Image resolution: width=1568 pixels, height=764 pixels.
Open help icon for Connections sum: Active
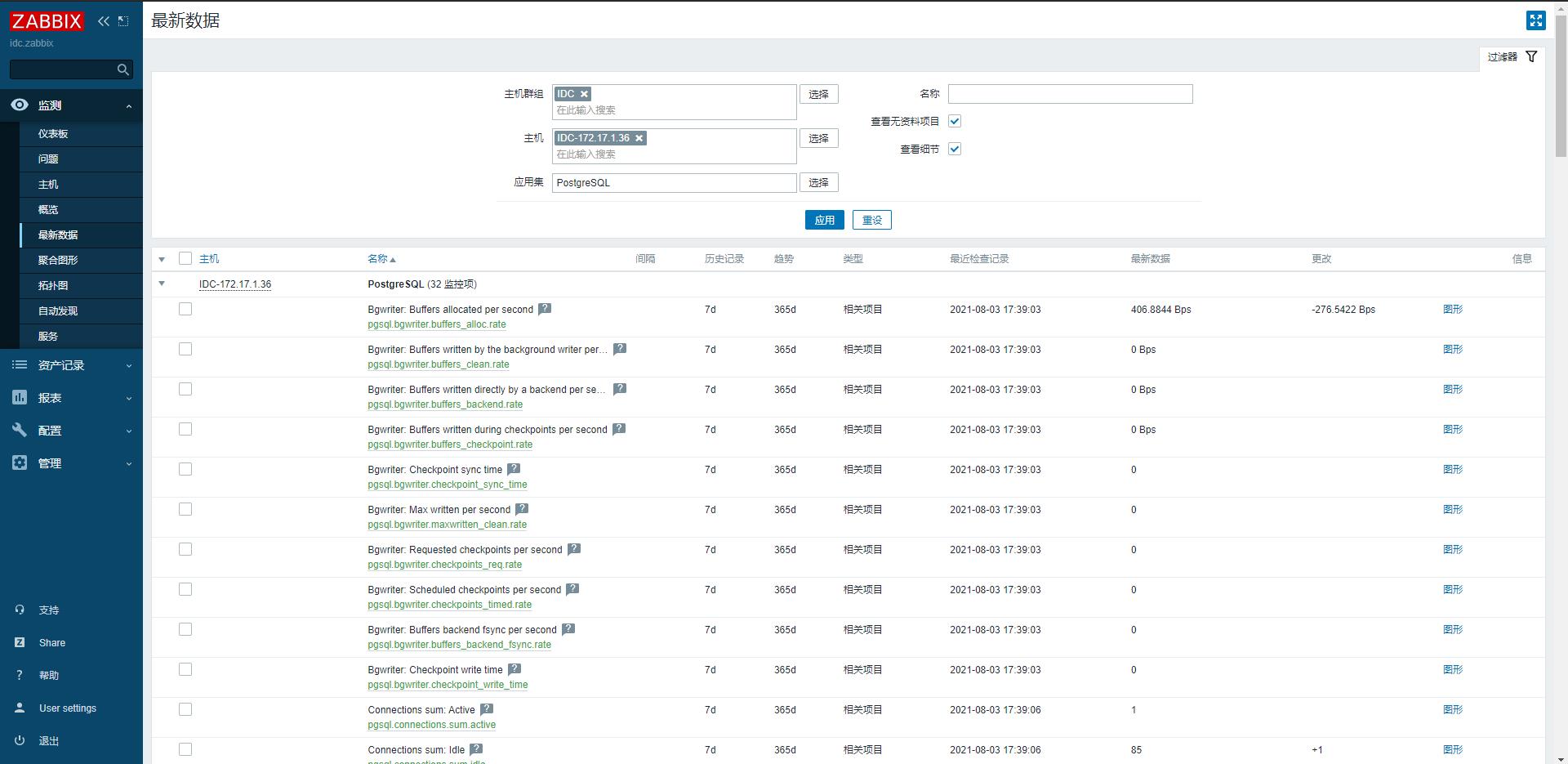[x=487, y=709]
